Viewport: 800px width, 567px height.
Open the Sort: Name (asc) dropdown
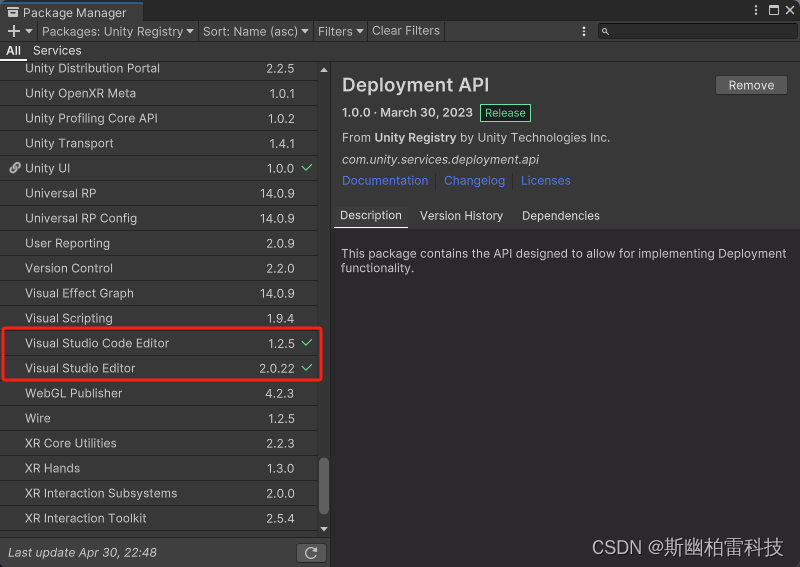[255, 32]
